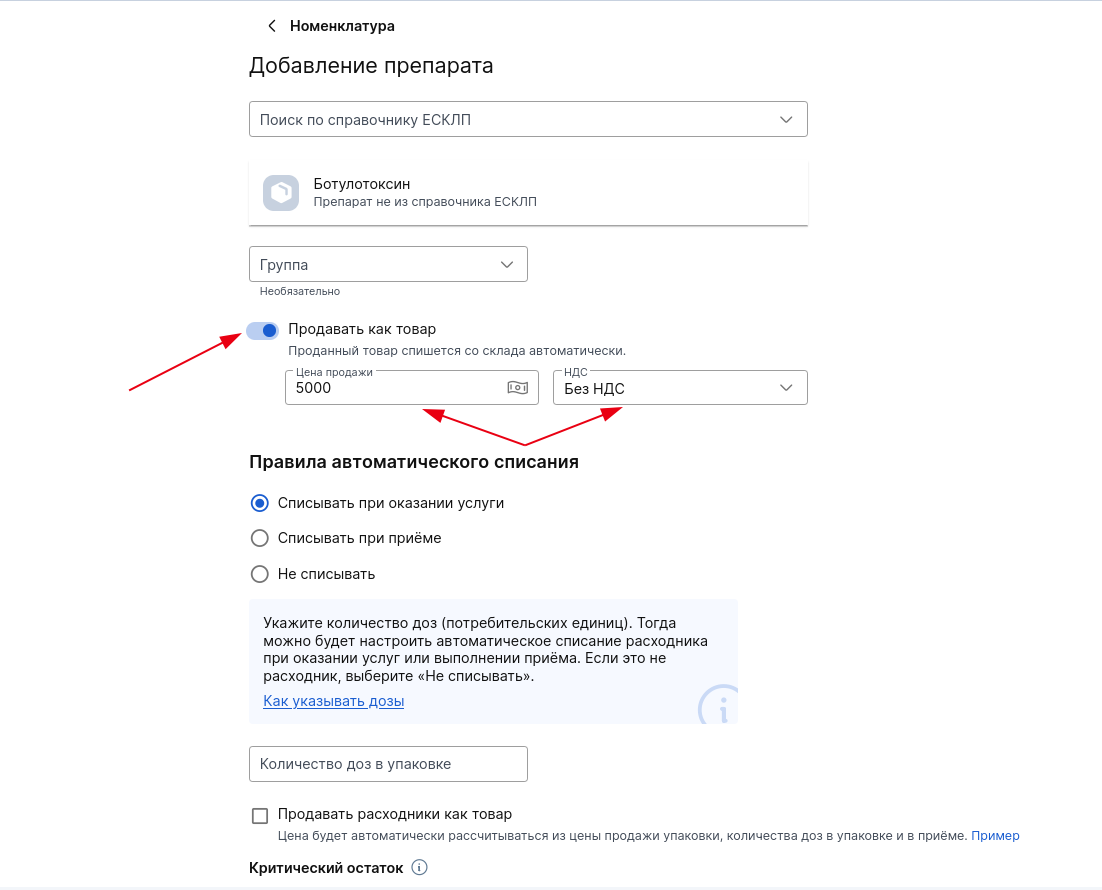The height and width of the screenshot is (890, 1102).
Task: Focus the Количество доз в упаковке field
Action: 388,764
